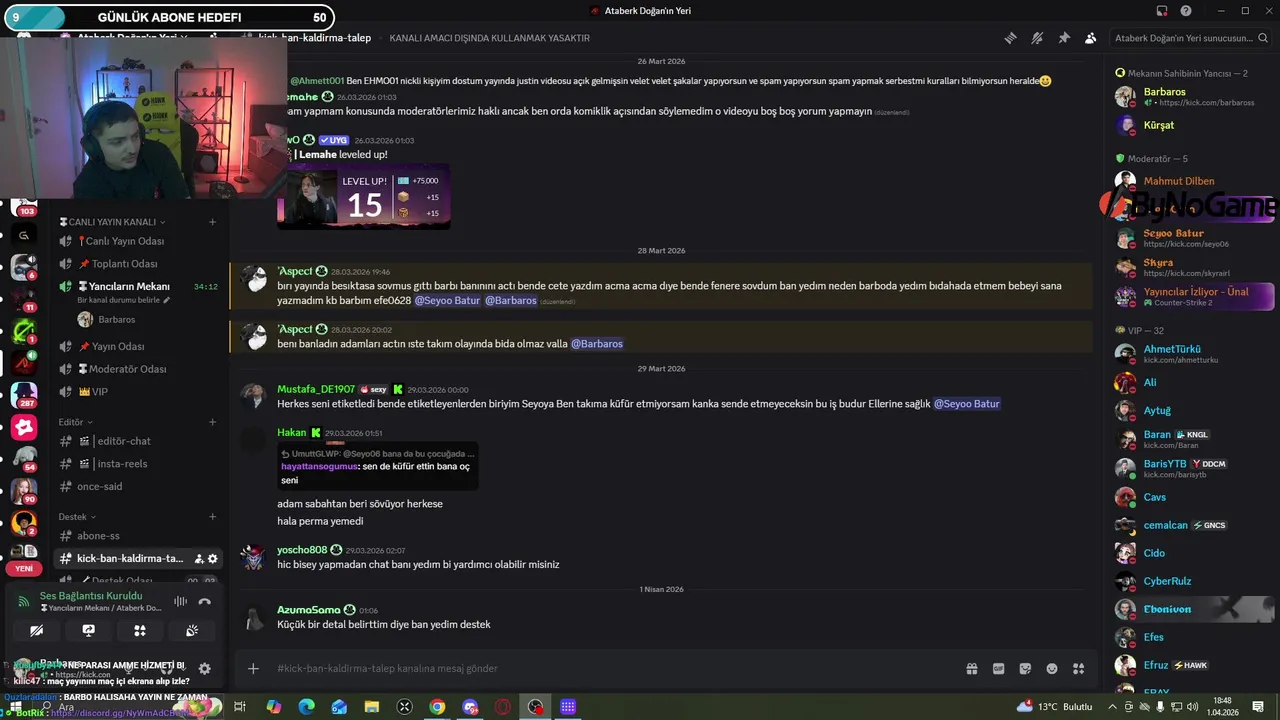This screenshot has height=720, width=1280.
Task: Toggle camera on in voice panel
Action: click(37, 631)
